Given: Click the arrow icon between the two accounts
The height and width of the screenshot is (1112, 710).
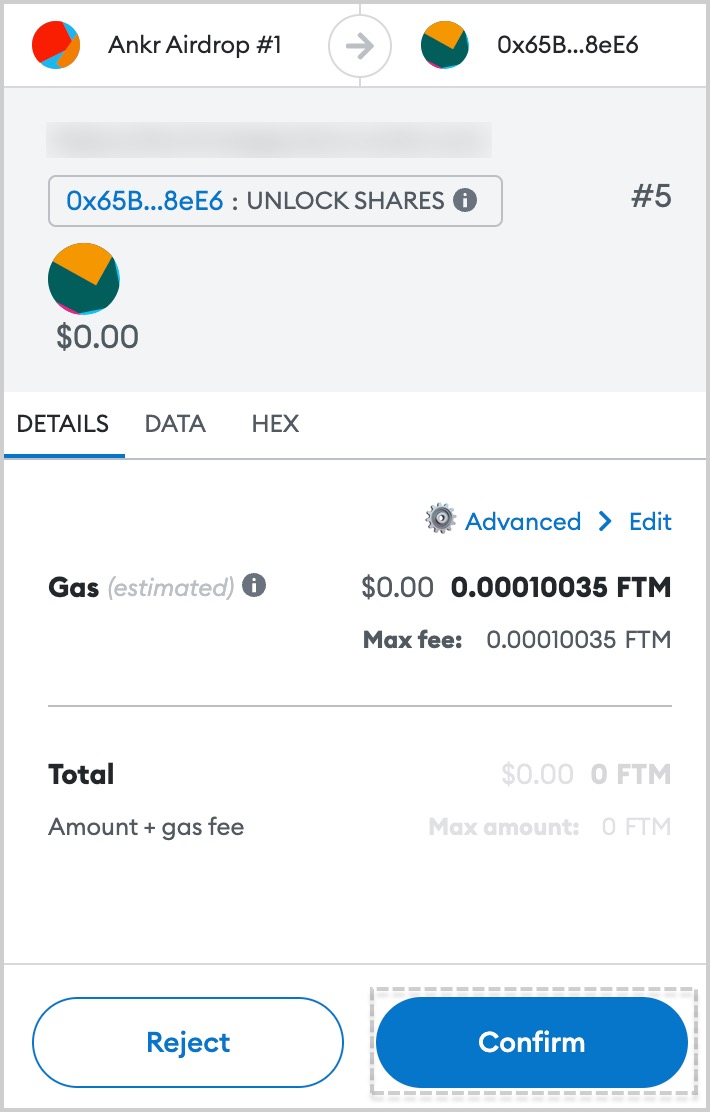Looking at the screenshot, I should tap(360, 47).
